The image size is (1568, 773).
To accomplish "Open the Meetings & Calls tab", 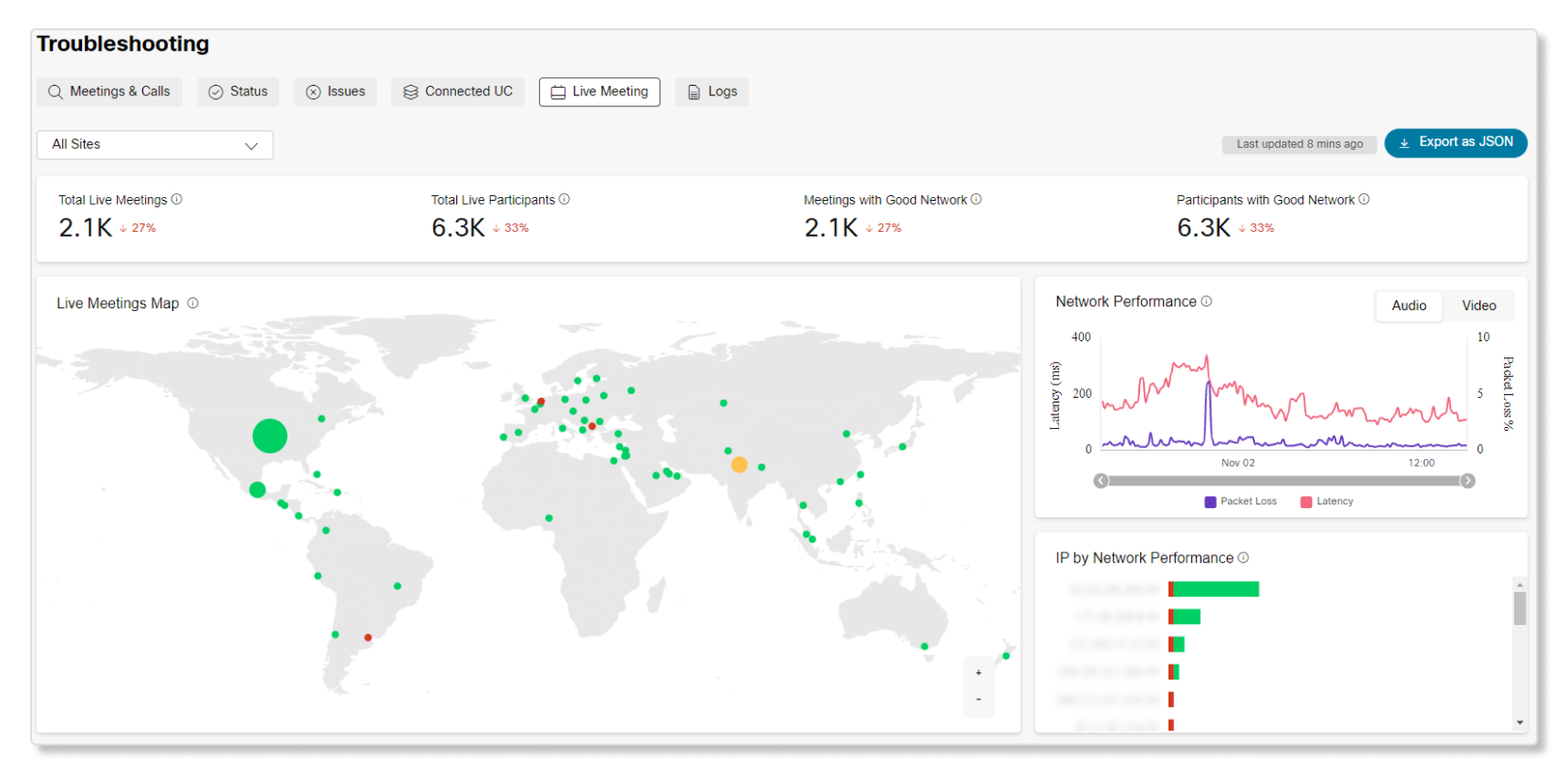I will [109, 91].
